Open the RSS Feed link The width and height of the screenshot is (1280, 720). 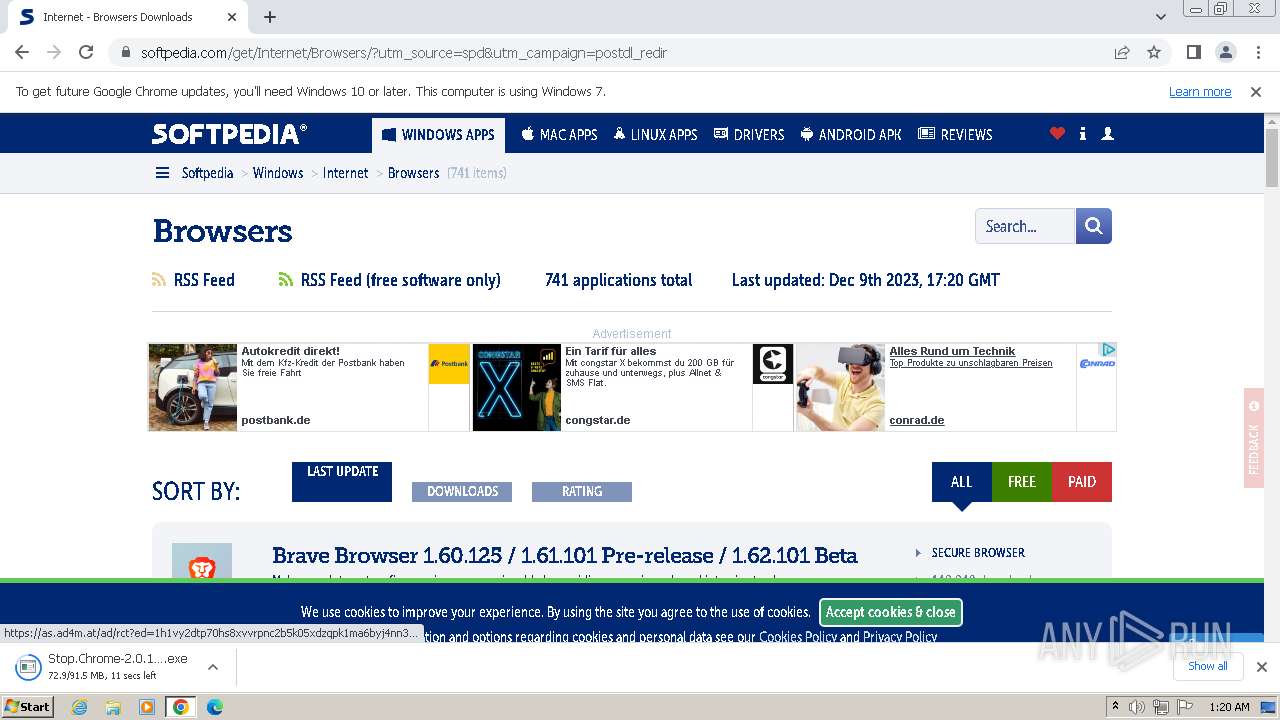tap(193, 280)
